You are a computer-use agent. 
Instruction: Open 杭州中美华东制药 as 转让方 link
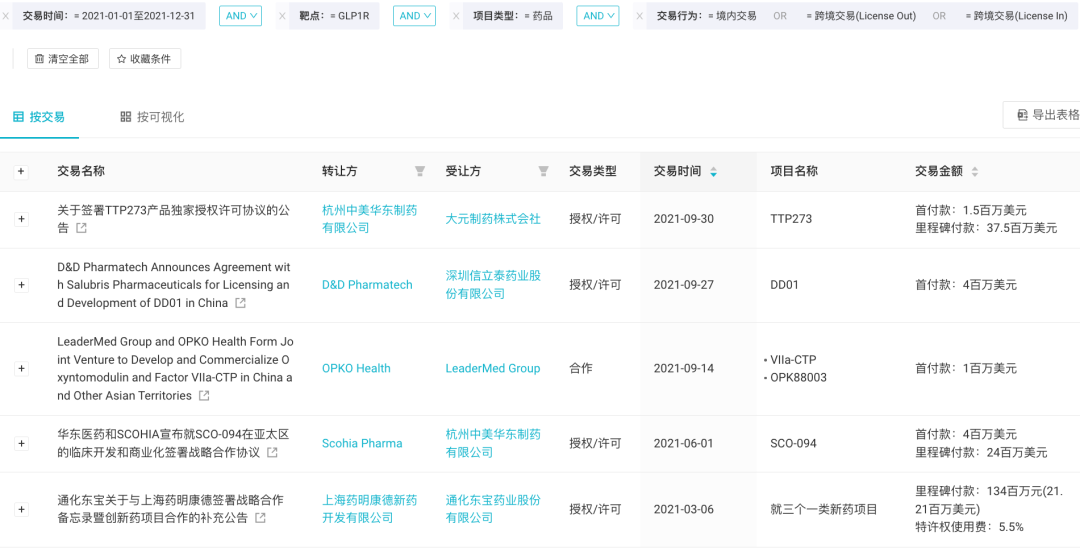370,219
